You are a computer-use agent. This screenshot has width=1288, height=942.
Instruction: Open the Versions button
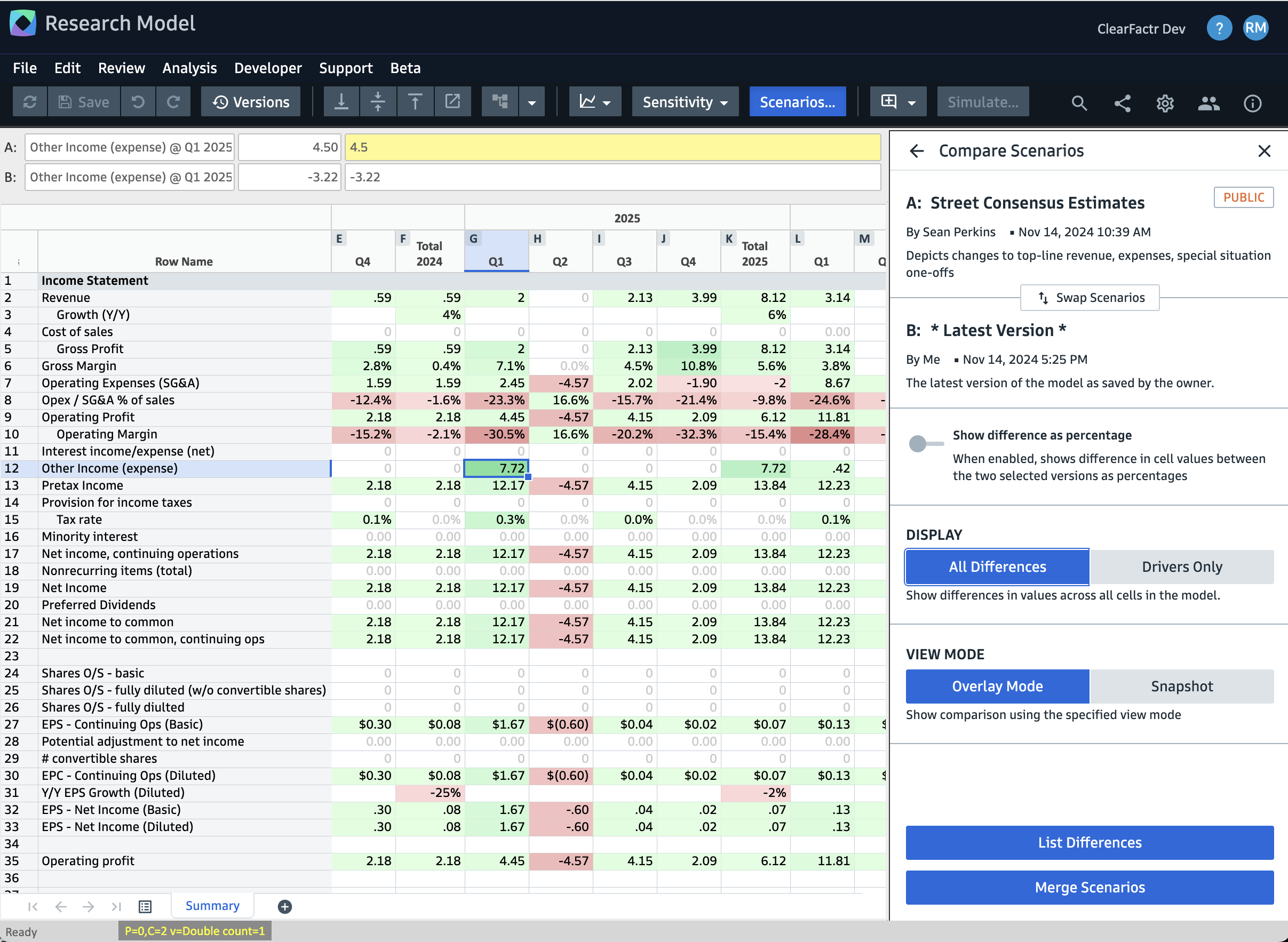[250, 102]
